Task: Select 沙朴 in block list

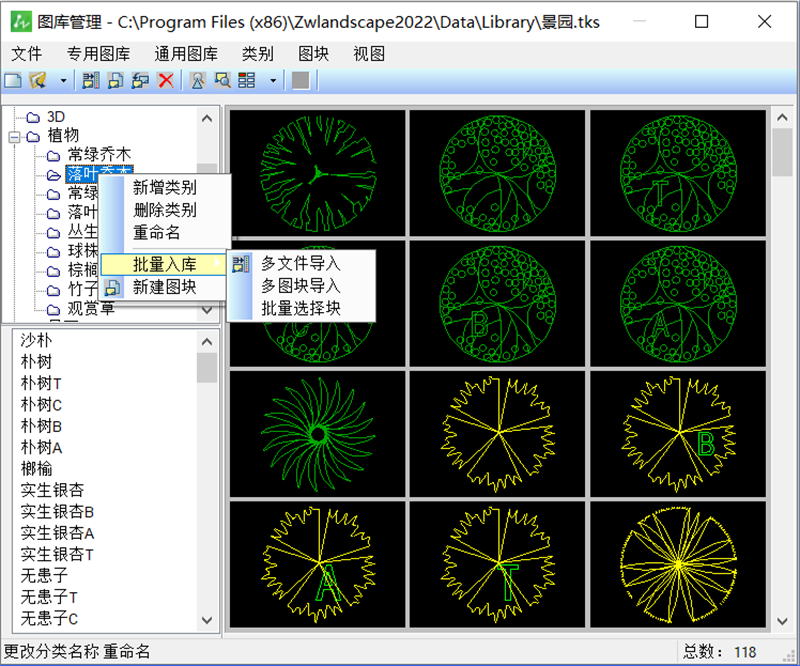Action: click(x=36, y=340)
